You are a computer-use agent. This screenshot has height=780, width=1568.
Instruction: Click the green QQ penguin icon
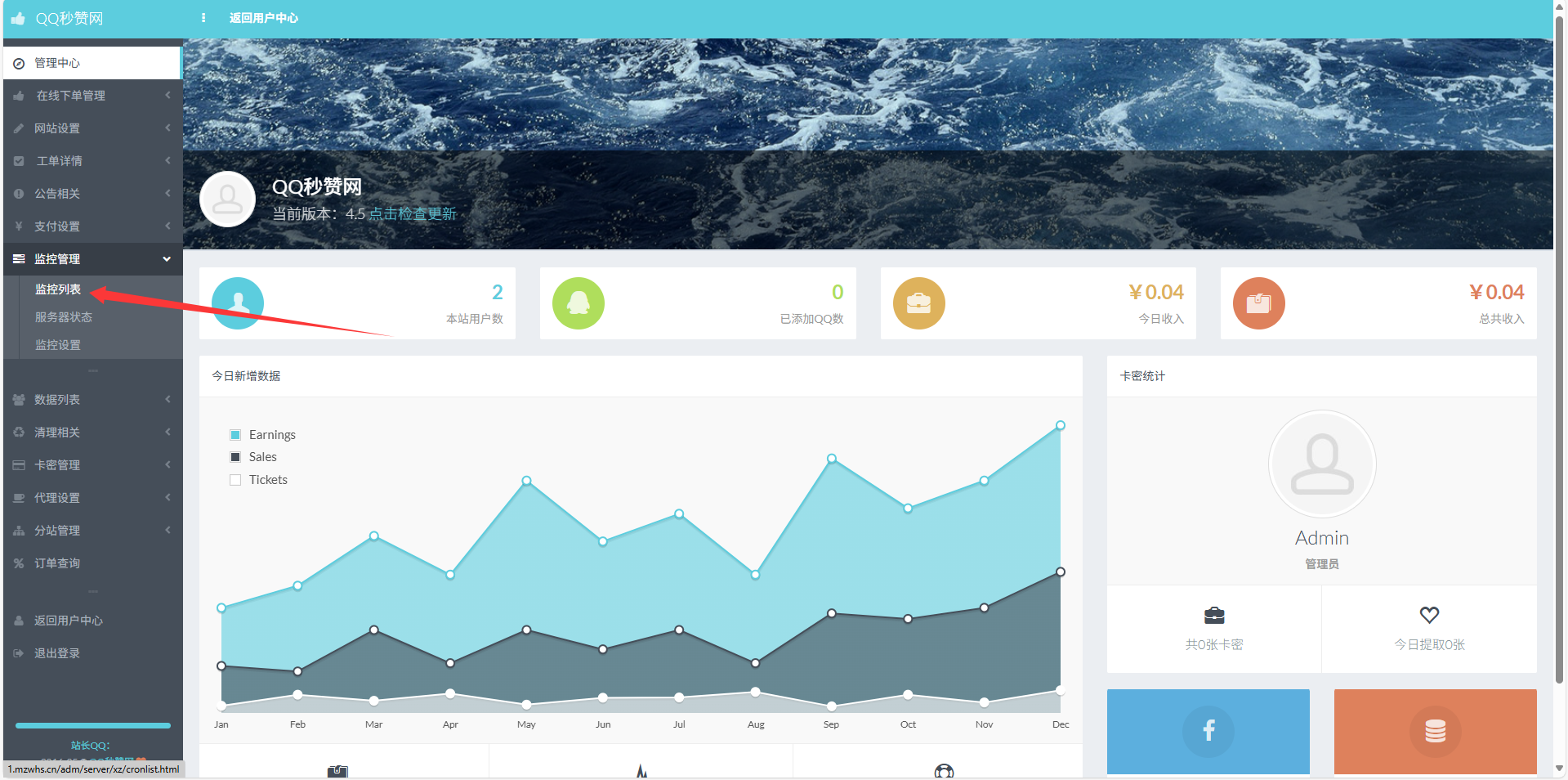579,303
